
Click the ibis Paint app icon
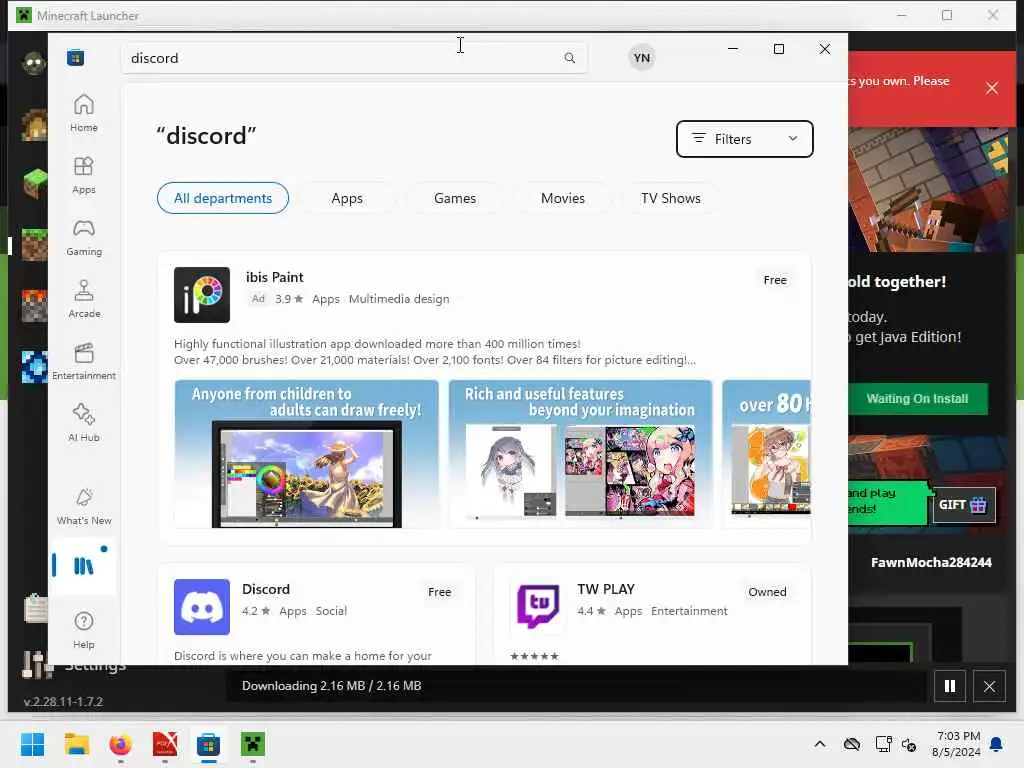[202, 295]
